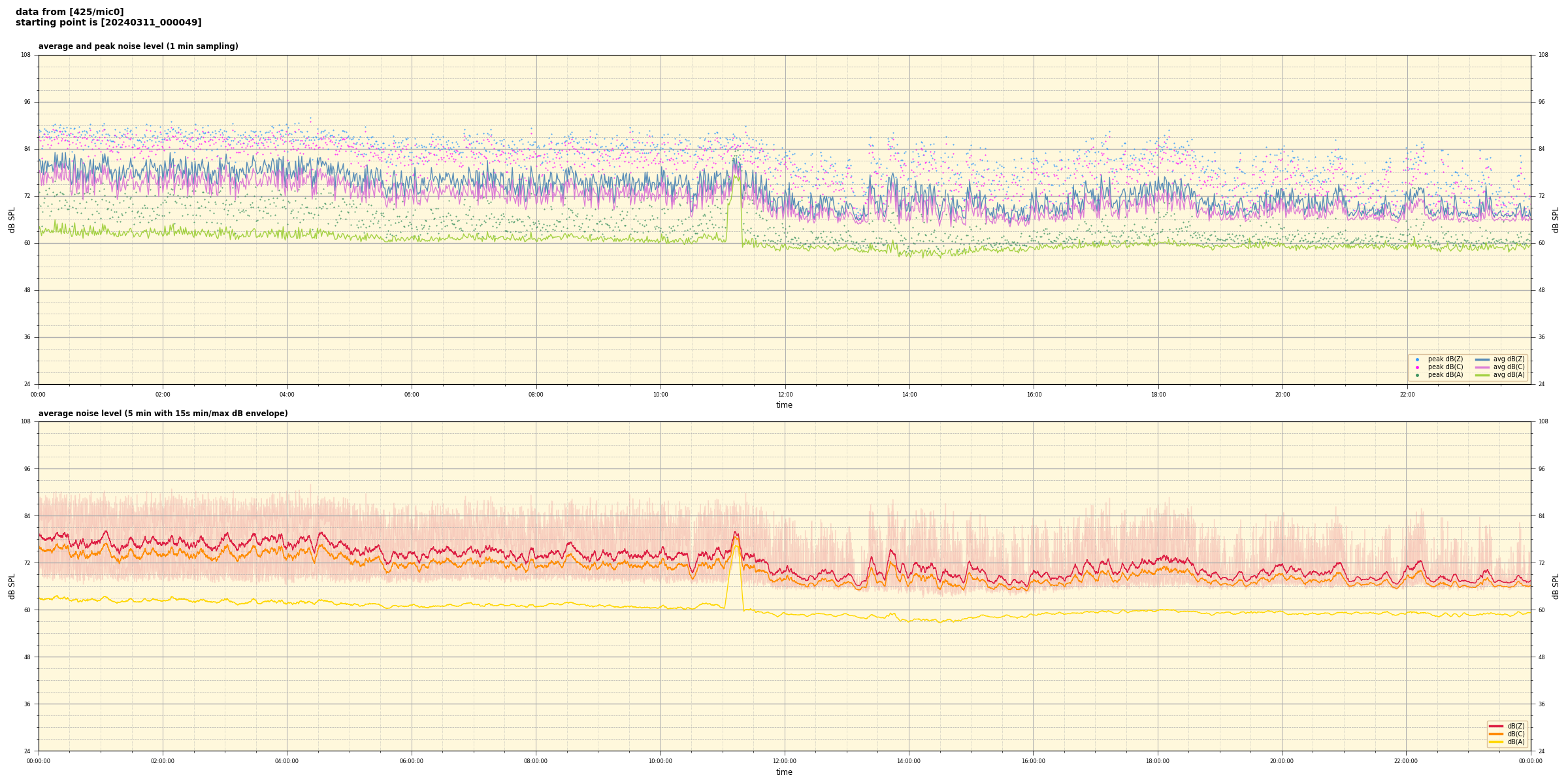
Task: Select the avg dB(C) legend line
Action: tap(1482, 367)
